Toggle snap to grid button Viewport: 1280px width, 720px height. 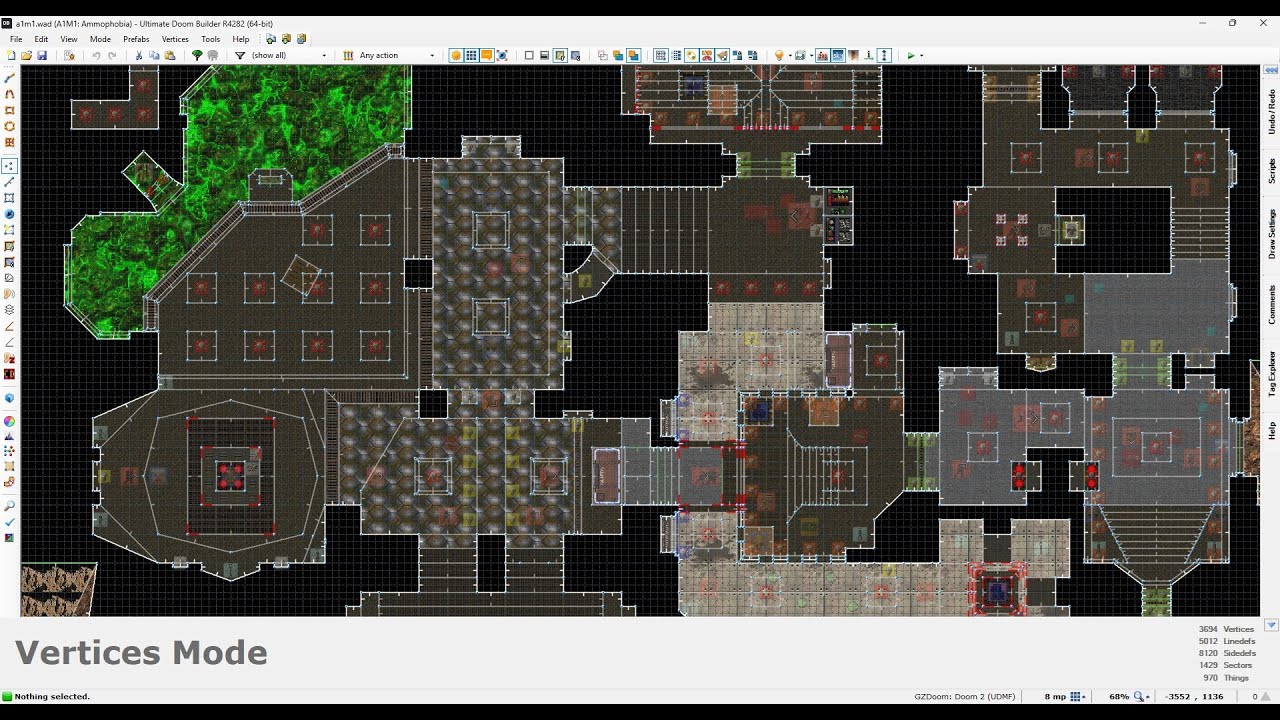tap(661, 55)
